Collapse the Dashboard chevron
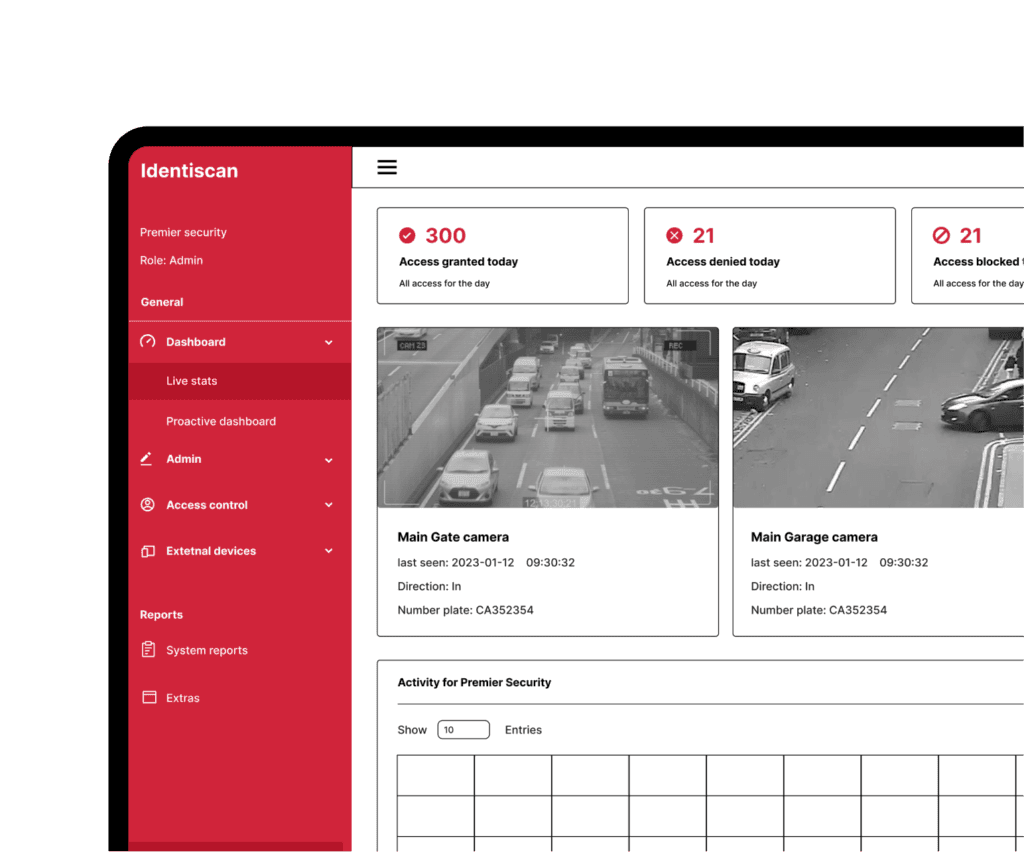Viewport: 1024px width, 852px height. pyautogui.click(x=328, y=342)
